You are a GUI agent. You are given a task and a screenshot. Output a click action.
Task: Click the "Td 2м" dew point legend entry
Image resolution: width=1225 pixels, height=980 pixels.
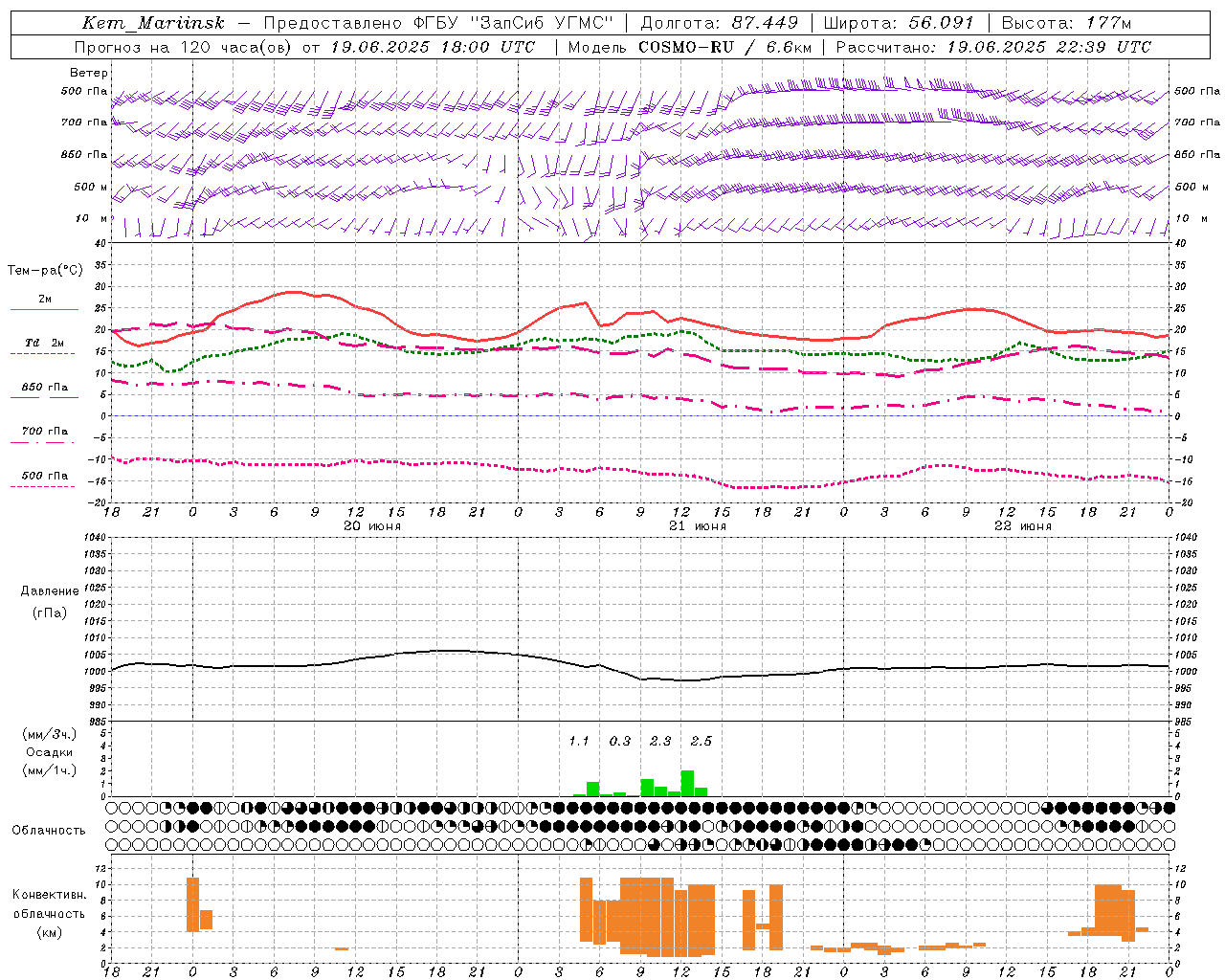(x=45, y=343)
